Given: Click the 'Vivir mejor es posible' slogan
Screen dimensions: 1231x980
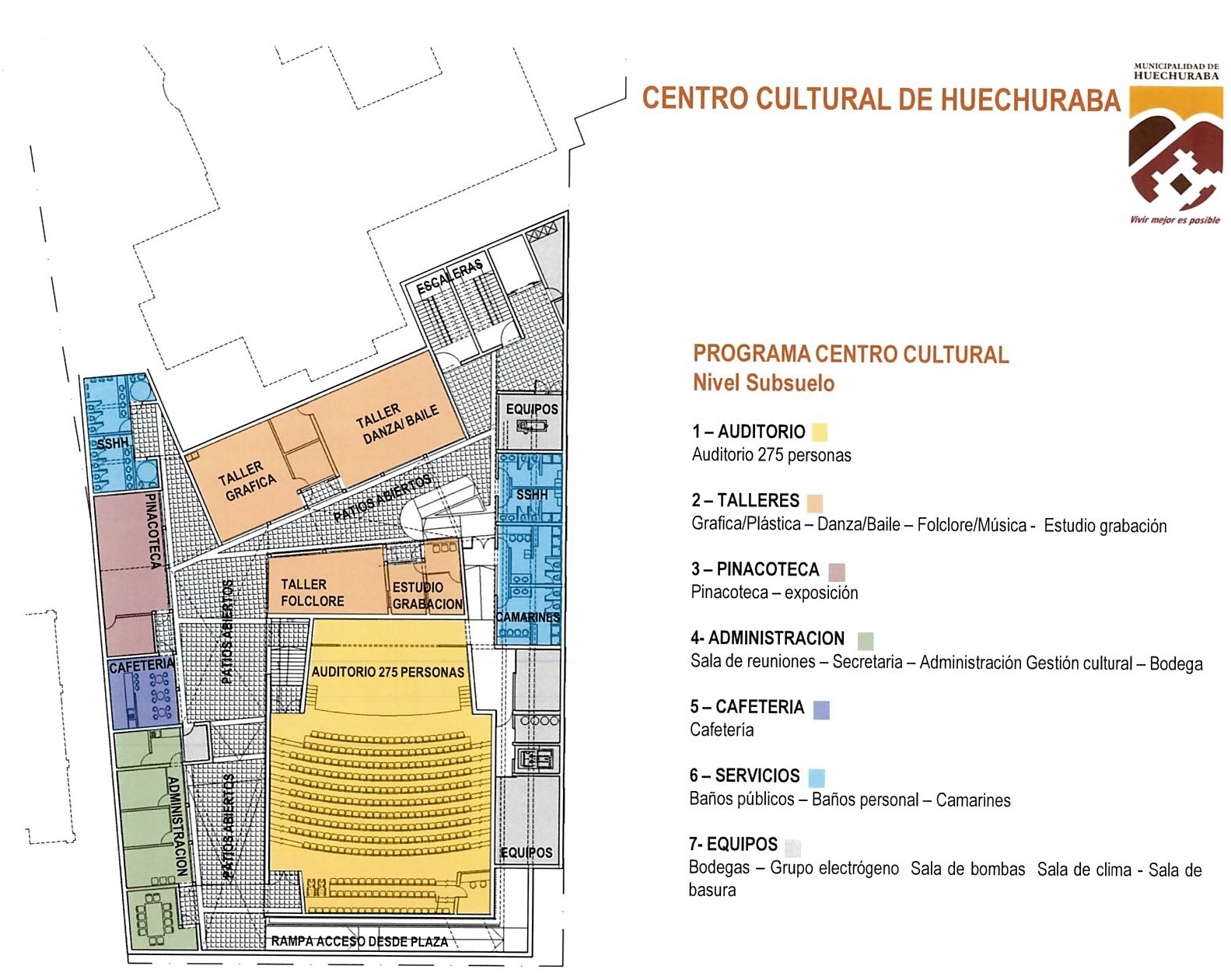Looking at the screenshot, I should (1175, 220).
